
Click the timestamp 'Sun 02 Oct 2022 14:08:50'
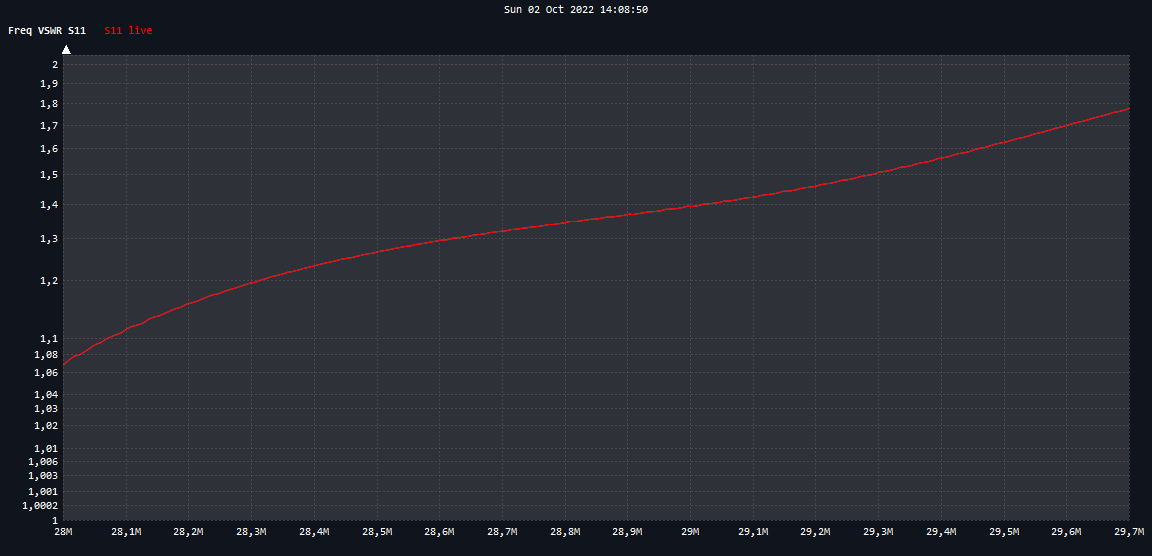click(x=576, y=9)
